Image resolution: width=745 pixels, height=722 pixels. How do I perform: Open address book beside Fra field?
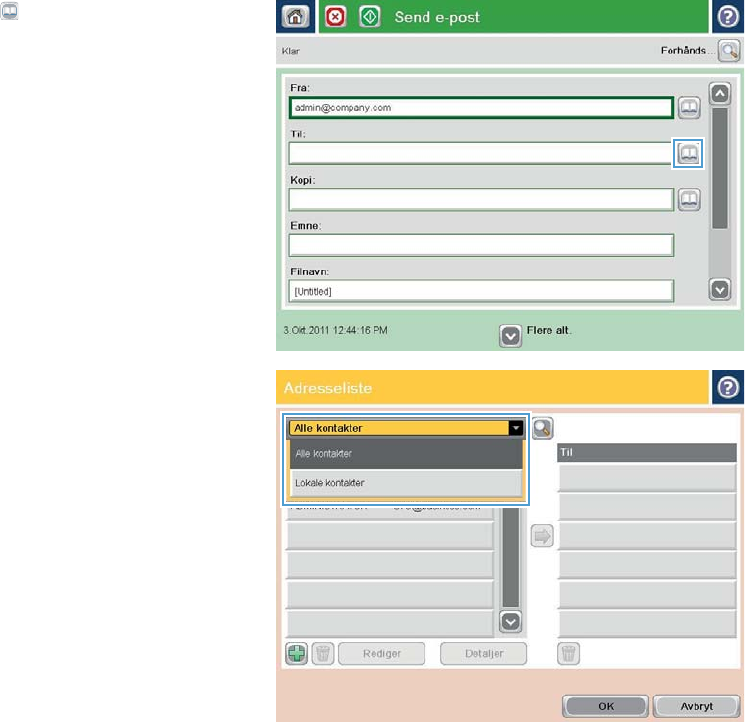pyautogui.click(x=689, y=108)
